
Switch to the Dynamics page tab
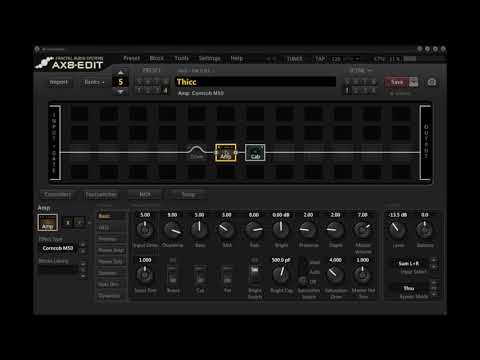(111, 296)
